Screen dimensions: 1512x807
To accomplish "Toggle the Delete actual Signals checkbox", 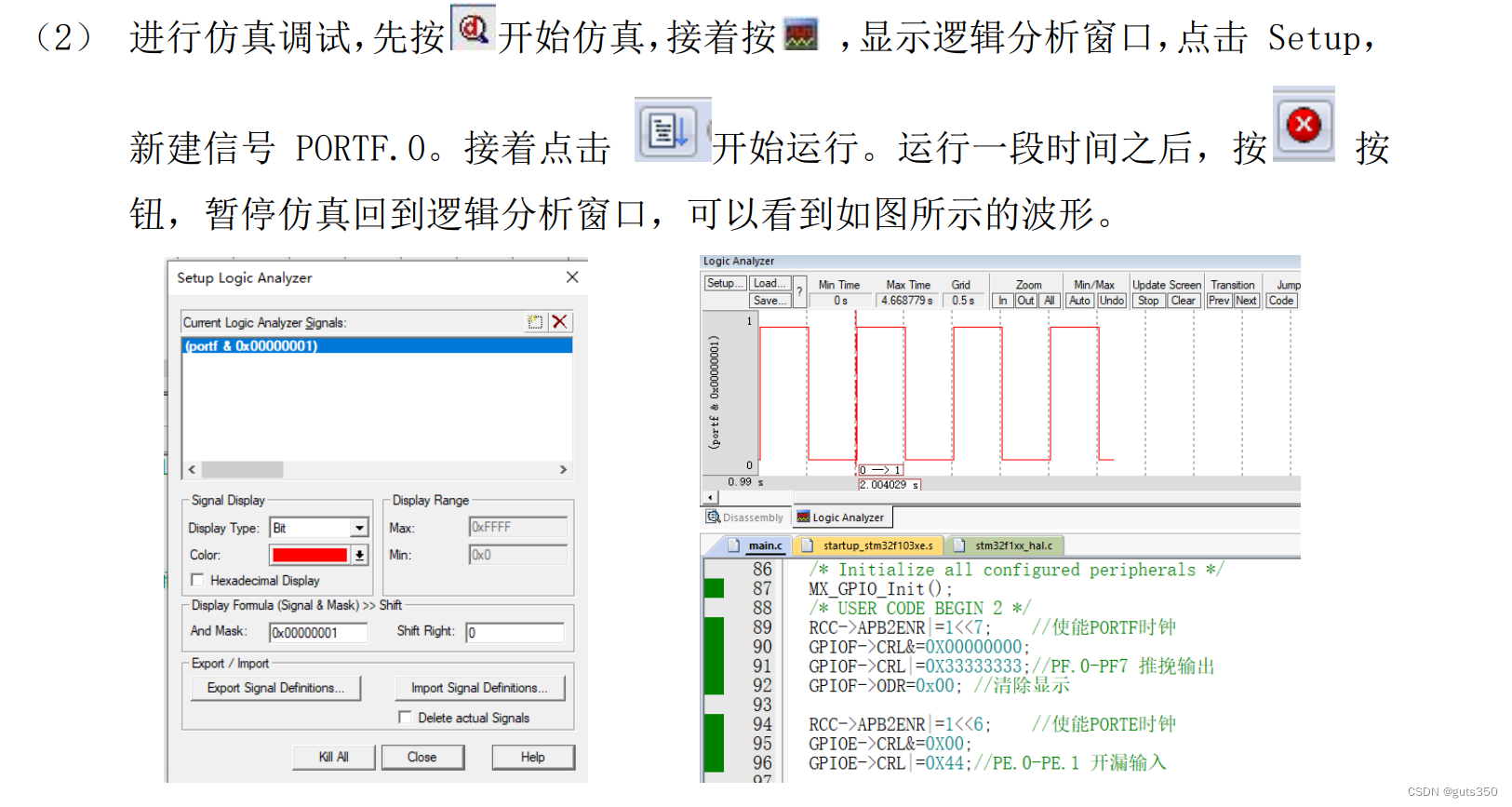I will 405,717.
